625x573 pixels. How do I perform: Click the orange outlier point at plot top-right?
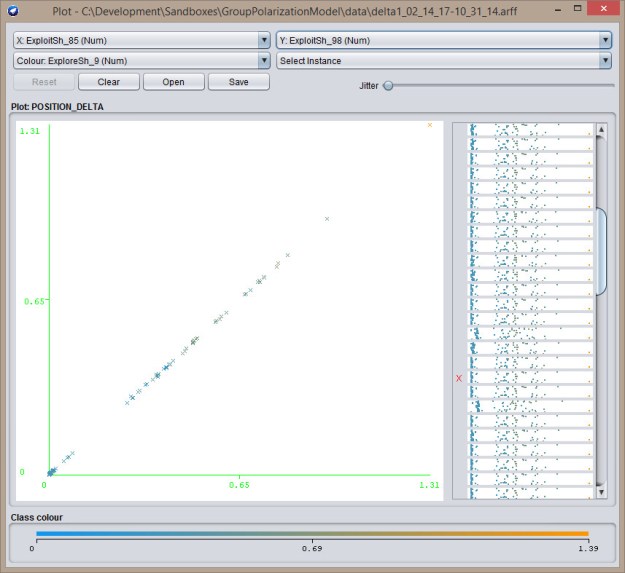pos(430,125)
